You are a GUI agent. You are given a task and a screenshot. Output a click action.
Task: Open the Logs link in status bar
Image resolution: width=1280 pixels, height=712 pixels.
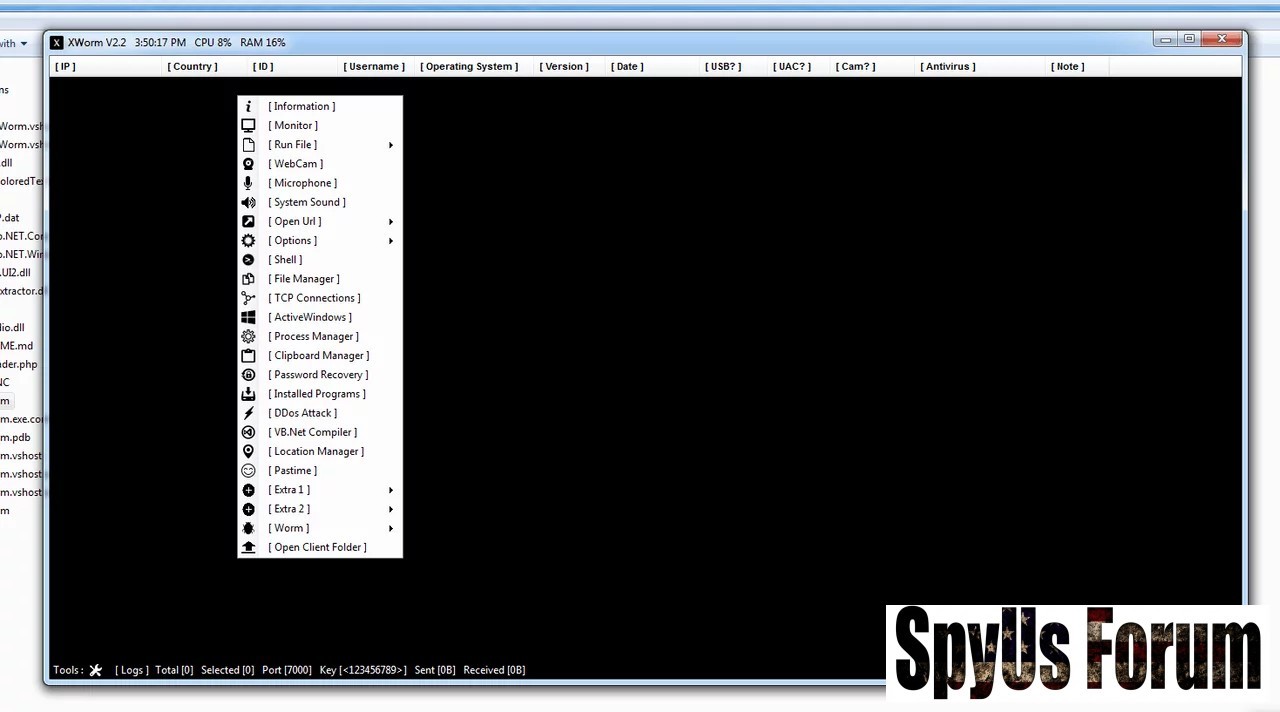tap(131, 670)
